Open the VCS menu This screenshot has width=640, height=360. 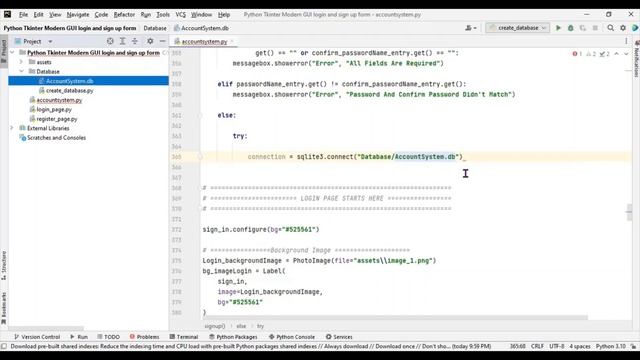click(x=180, y=14)
